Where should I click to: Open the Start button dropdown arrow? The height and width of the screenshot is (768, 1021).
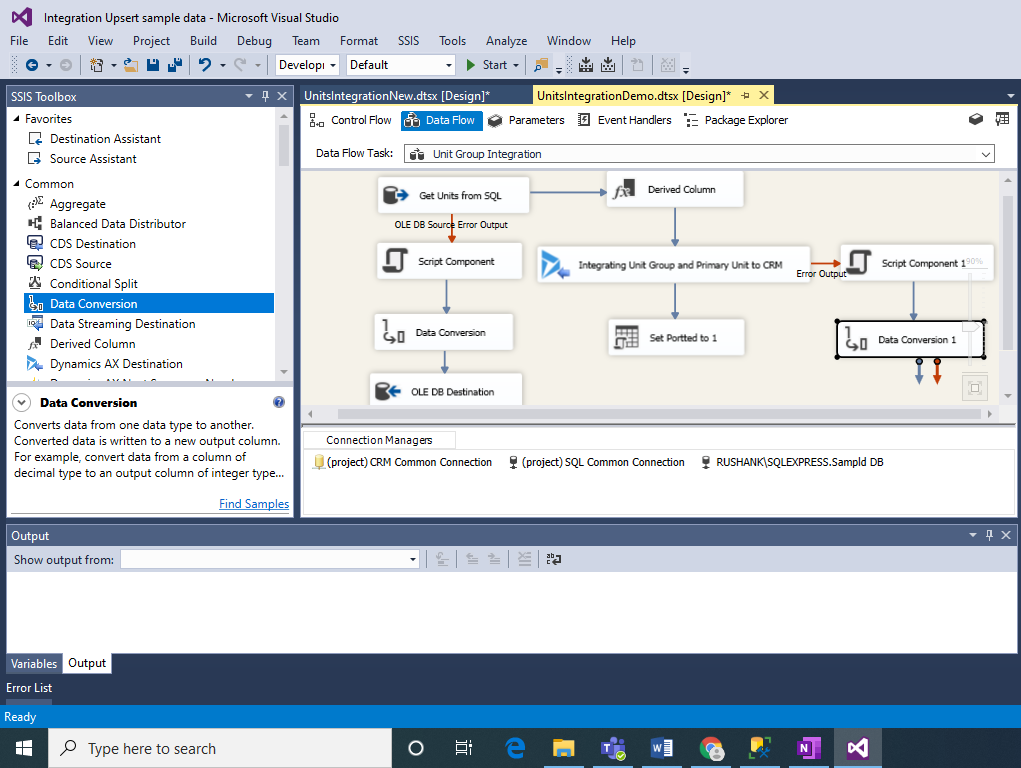pyautogui.click(x=516, y=65)
